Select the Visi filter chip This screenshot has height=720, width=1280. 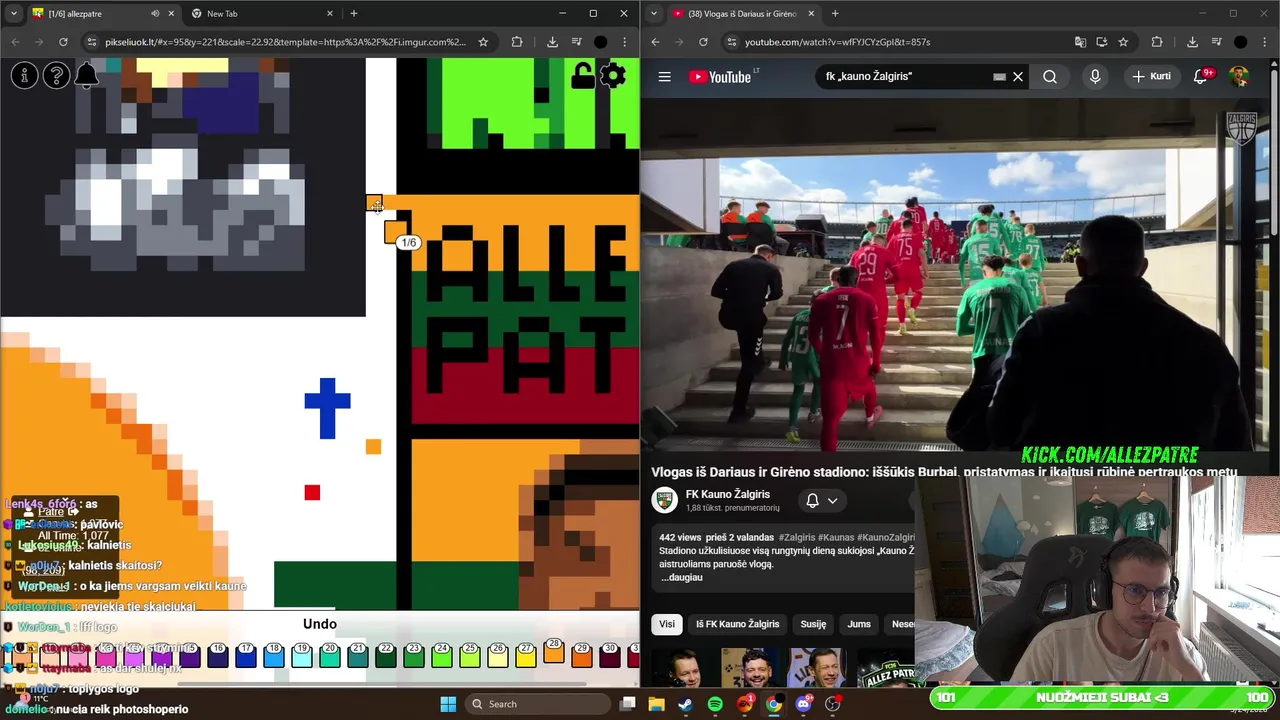tap(667, 624)
